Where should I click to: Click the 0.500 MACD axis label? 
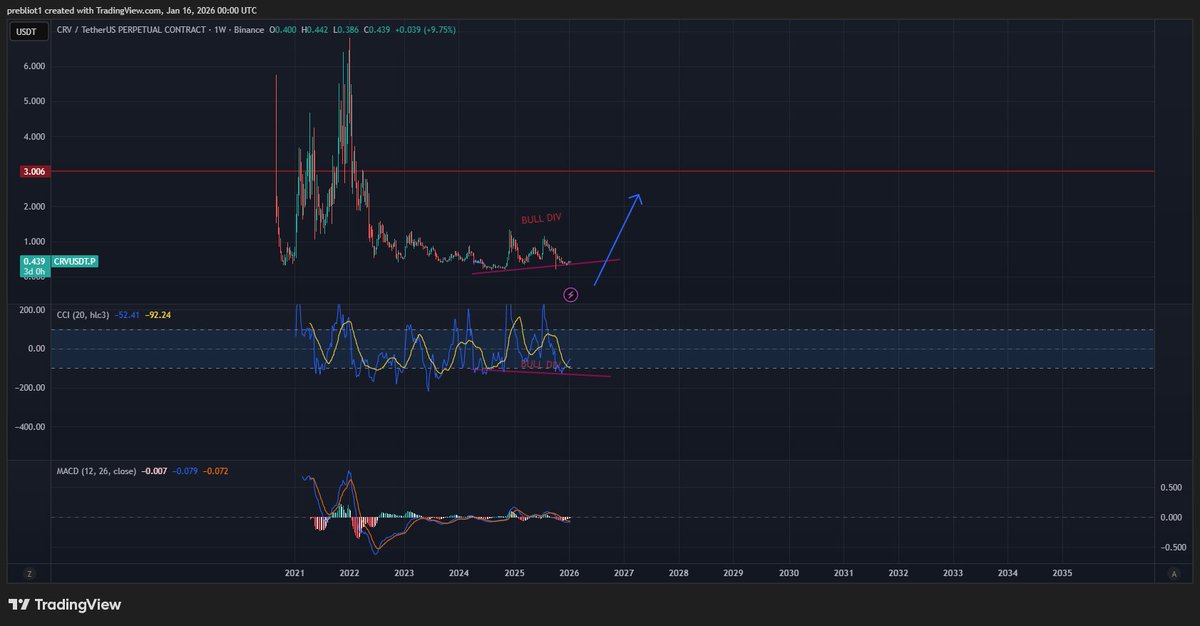pyautogui.click(x=1171, y=488)
